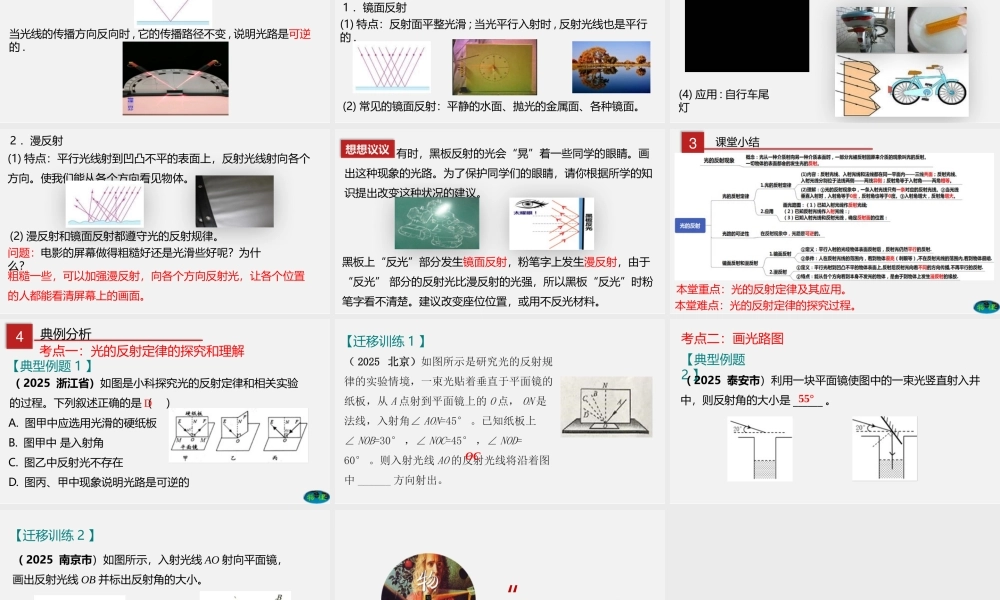1000x600 pixels.
Task: Open the 迁移训练 2 slide with 南京市 question
Action: point(165,555)
